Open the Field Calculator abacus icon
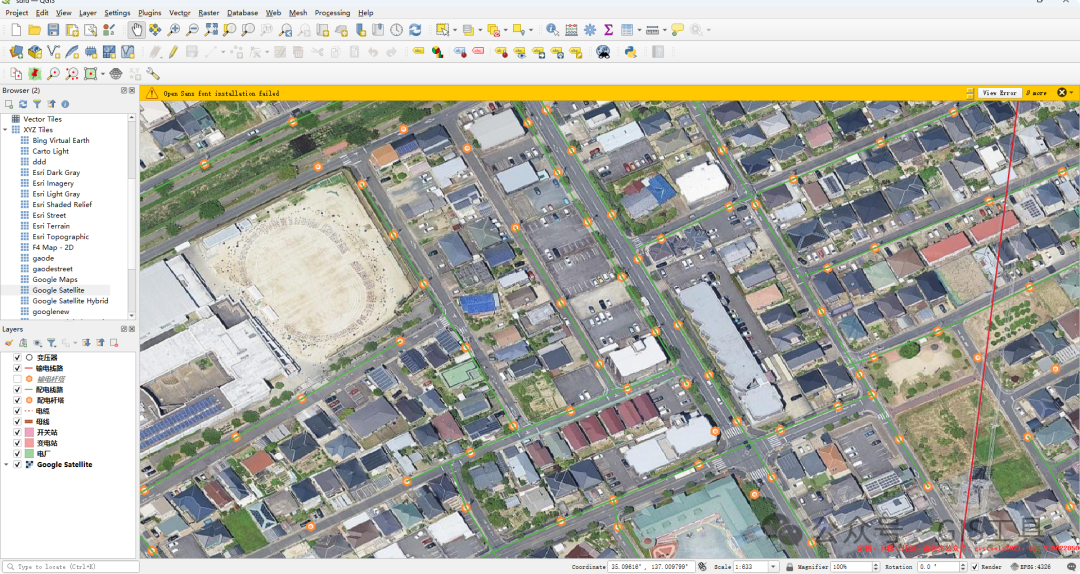The width and height of the screenshot is (1080, 574). coord(571,30)
